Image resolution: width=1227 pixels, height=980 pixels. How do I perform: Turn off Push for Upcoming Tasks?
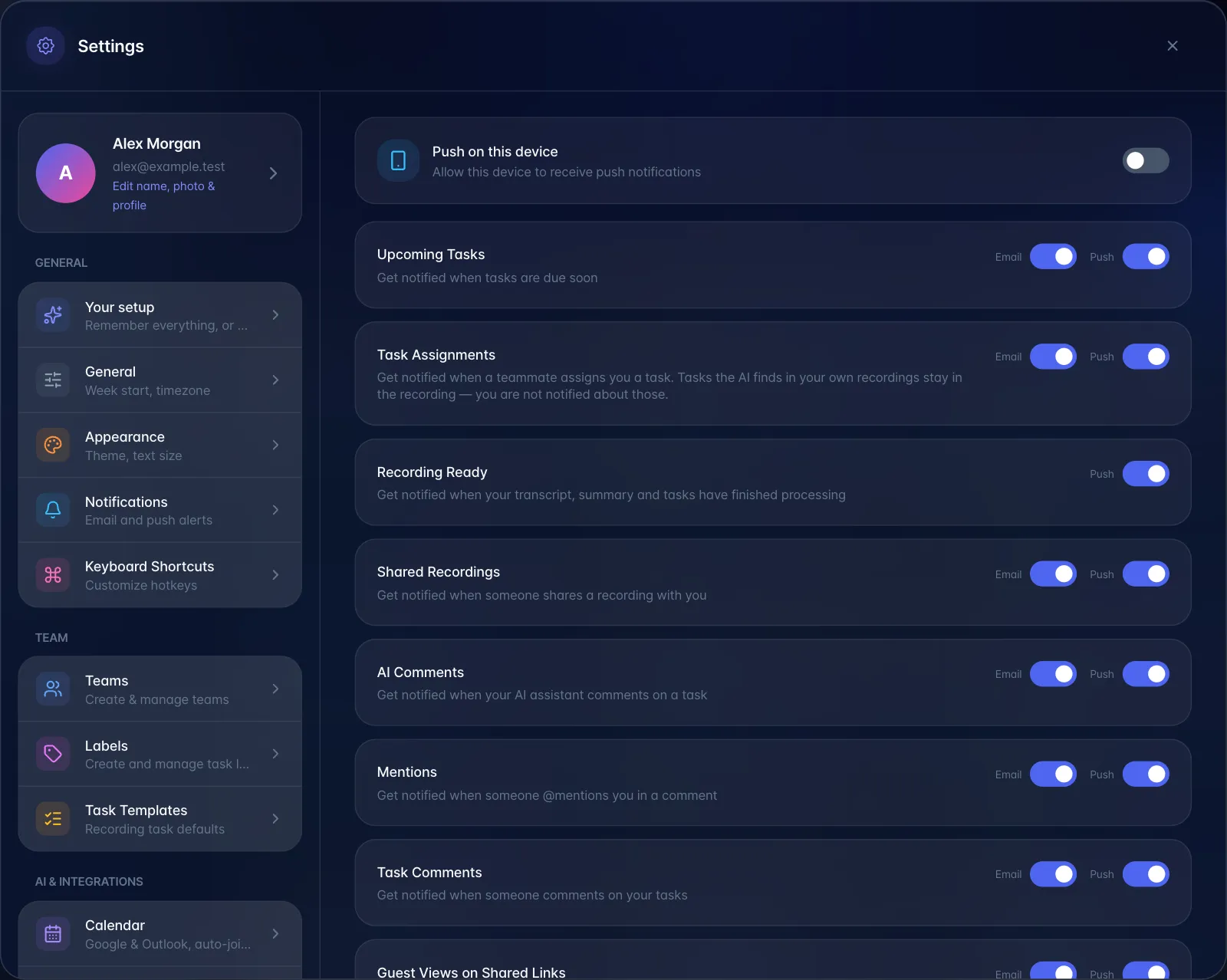coord(1146,257)
